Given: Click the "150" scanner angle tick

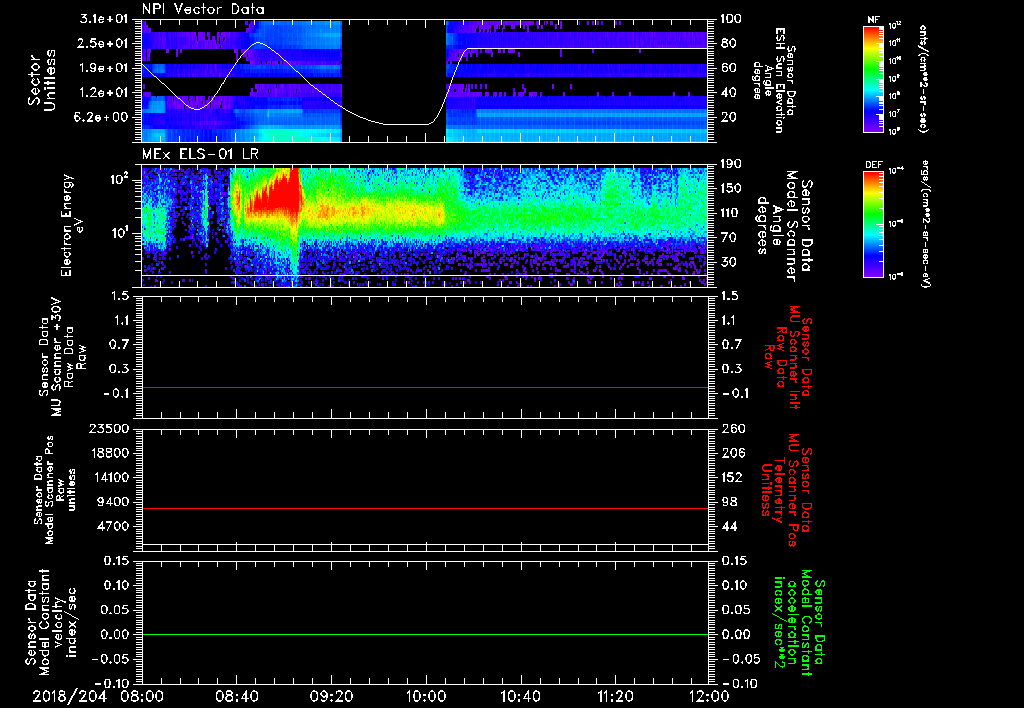Looking at the screenshot, I should pyautogui.click(x=733, y=188).
